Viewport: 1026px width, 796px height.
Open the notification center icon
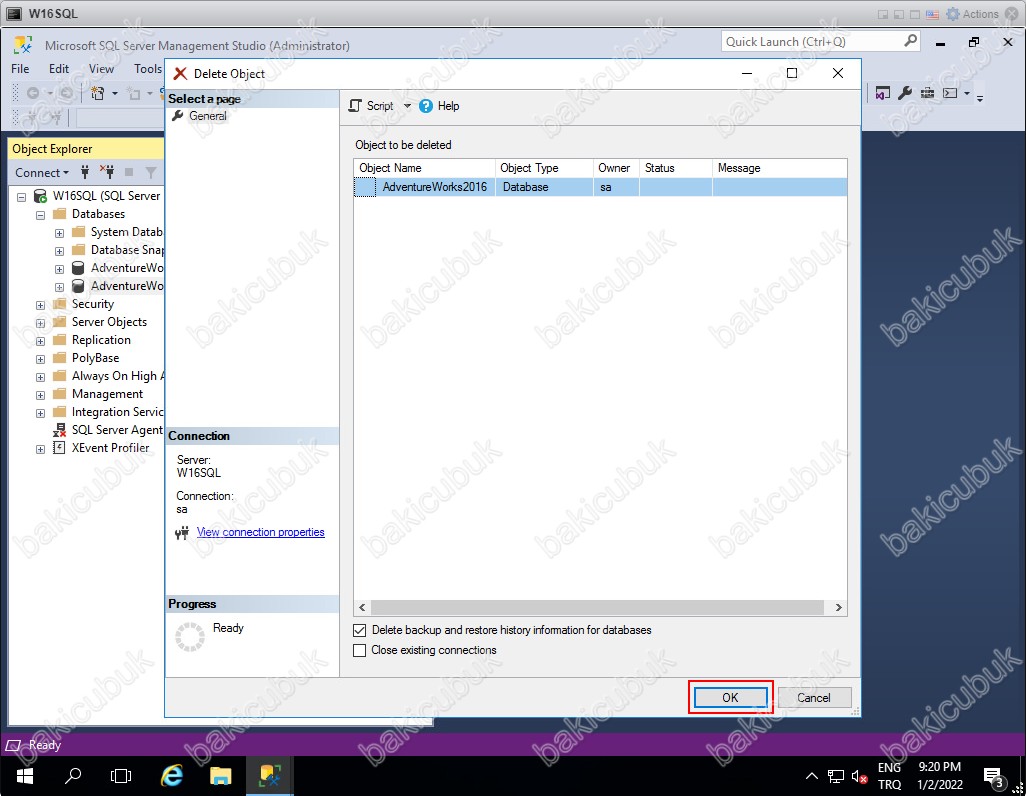pyautogui.click(x=993, y=777)
